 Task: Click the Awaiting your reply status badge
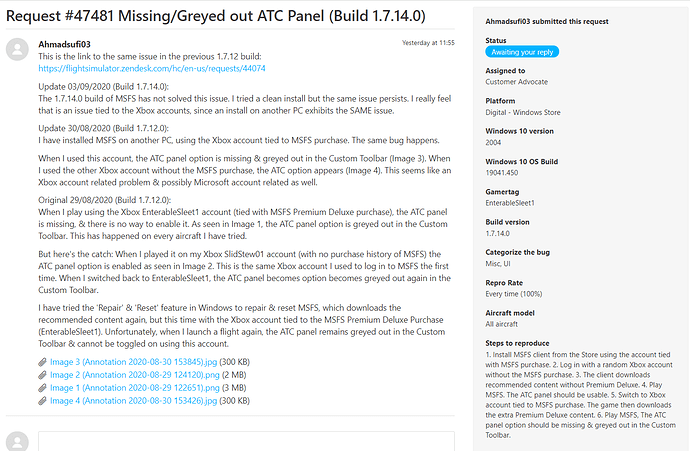tap(522, 52)
